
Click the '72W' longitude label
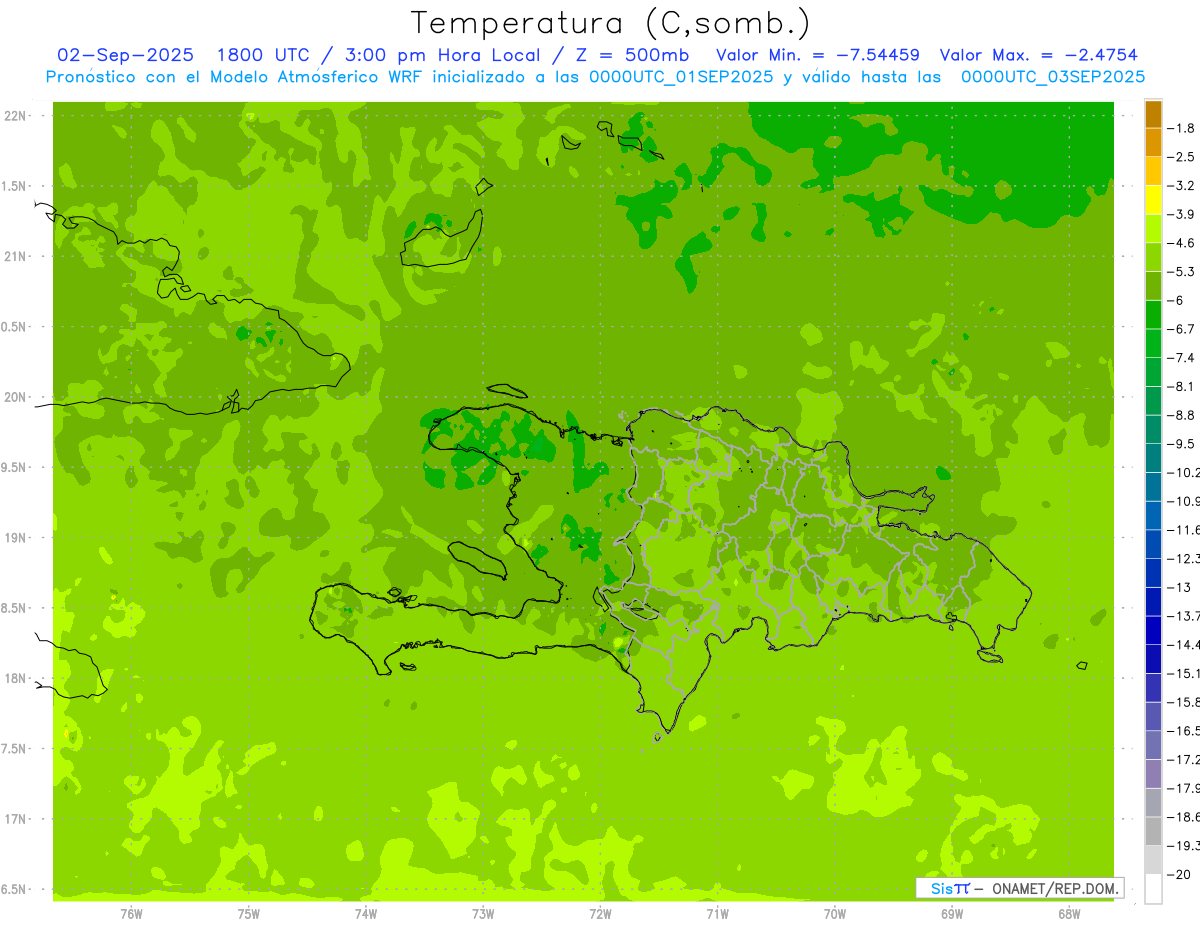coord(601,914)
